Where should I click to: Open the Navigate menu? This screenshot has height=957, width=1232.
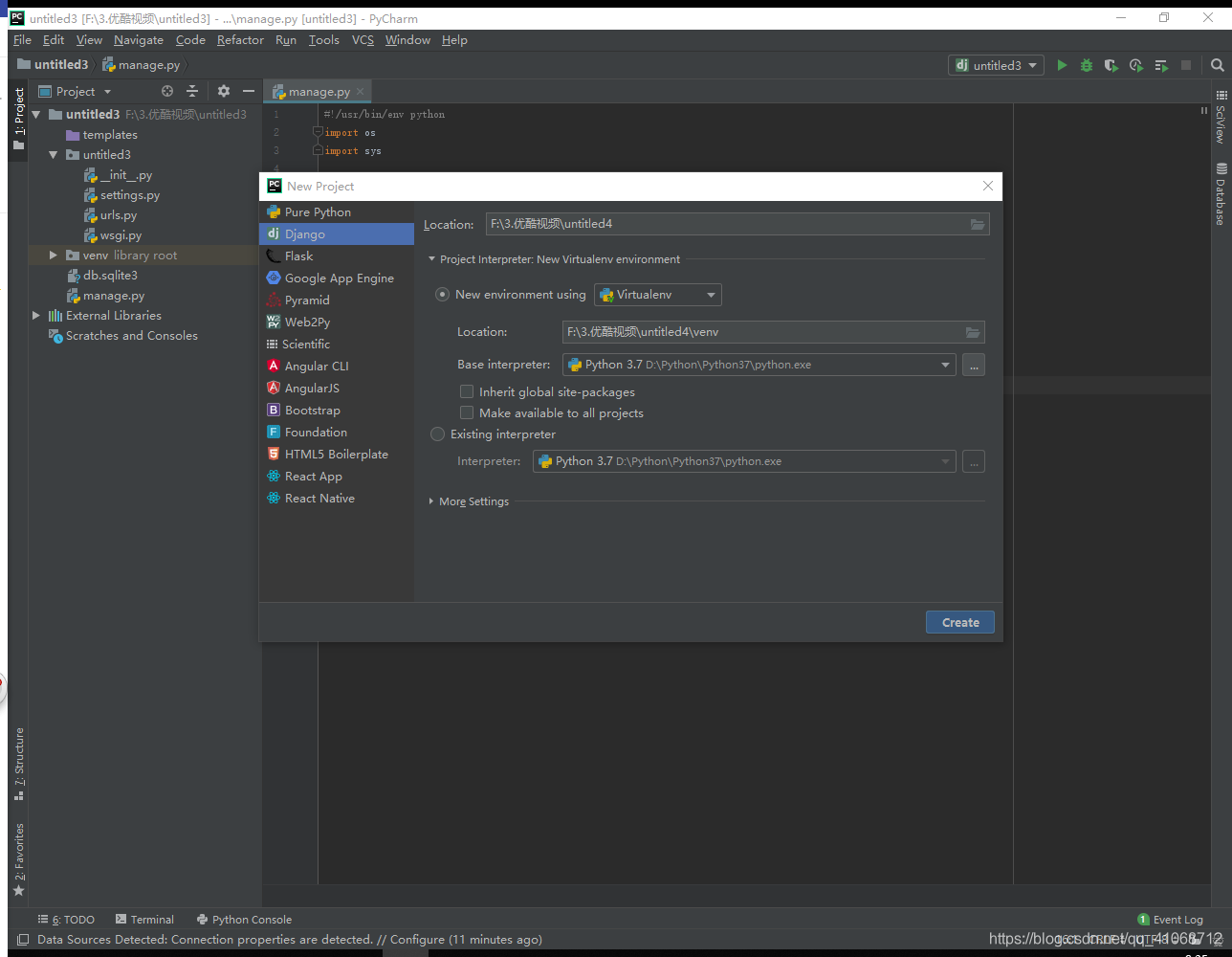(139, 40)
